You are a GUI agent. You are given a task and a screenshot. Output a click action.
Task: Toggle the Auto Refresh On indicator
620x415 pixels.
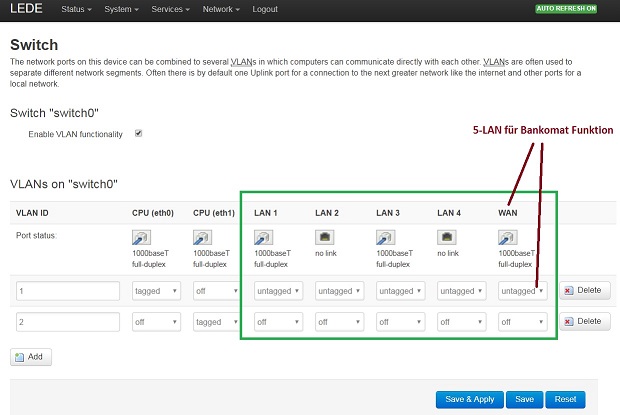click(566, 8)
